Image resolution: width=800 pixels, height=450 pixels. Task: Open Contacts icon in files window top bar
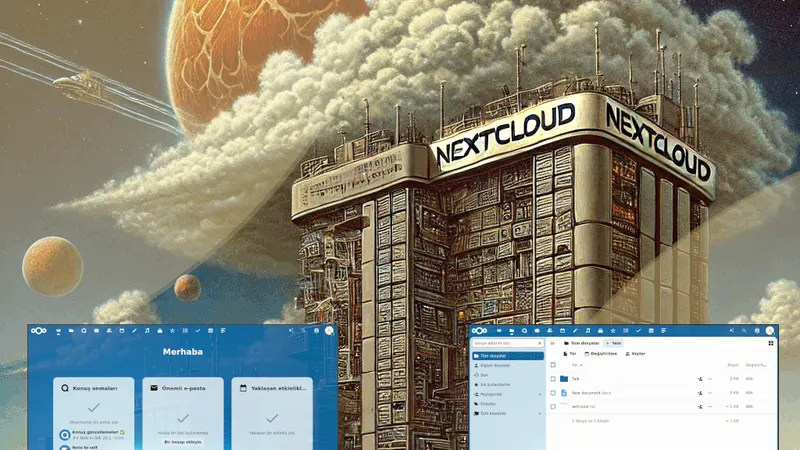tap(549, 331)
